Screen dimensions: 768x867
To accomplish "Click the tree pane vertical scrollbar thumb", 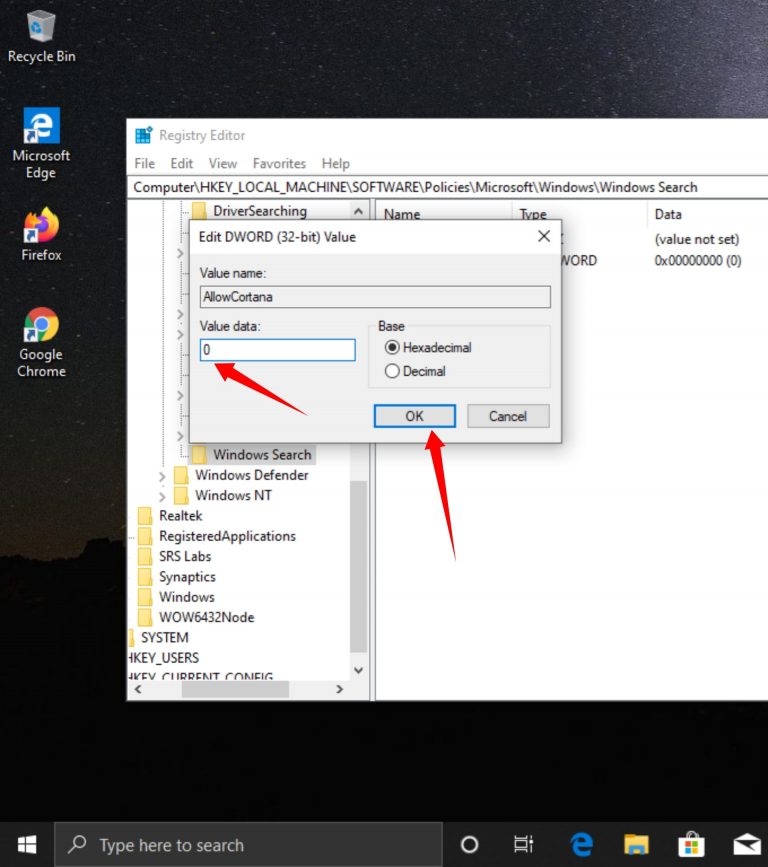I will click(x=358, y=566).
